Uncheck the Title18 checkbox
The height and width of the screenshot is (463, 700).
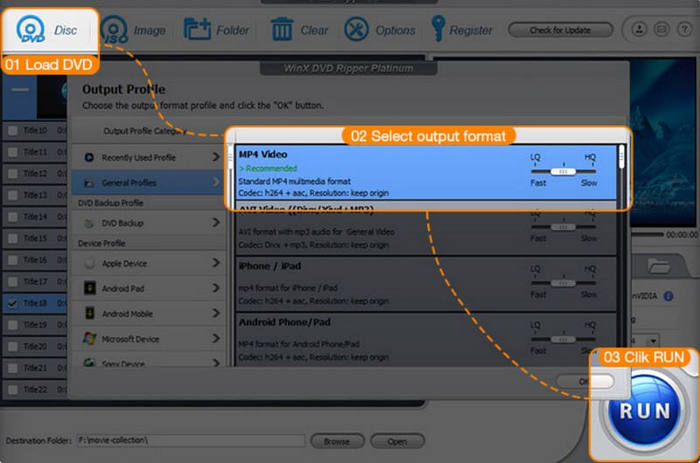pyautogui.click(x=12, y=303)
